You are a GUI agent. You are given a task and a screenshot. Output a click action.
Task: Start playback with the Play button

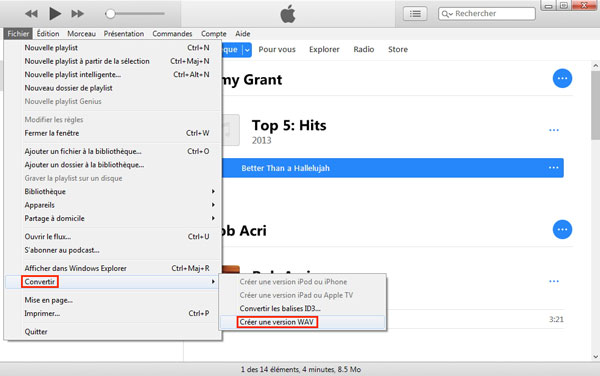coord(55,14)
